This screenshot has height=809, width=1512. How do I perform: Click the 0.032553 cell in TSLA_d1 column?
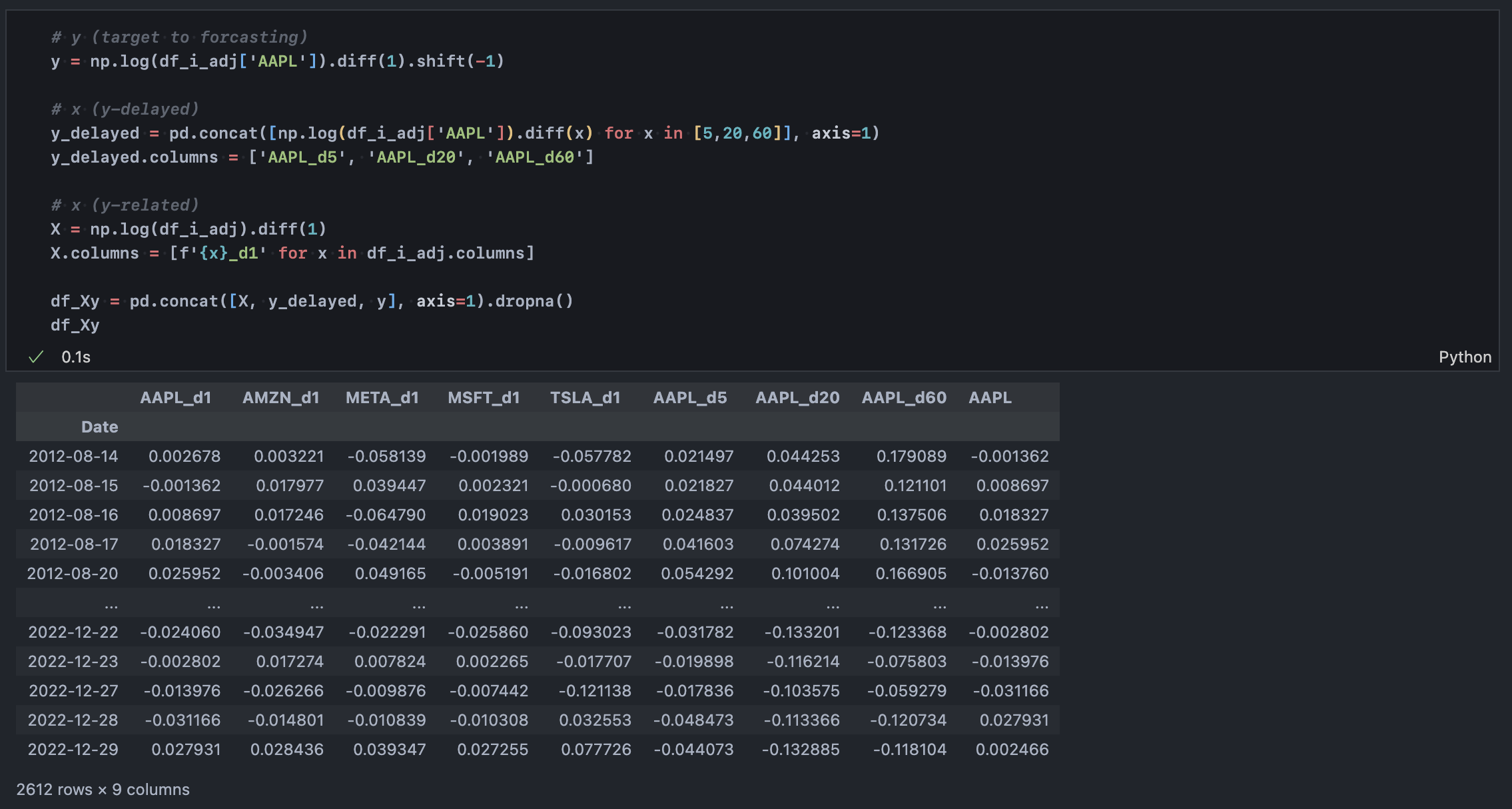(595, 720)
